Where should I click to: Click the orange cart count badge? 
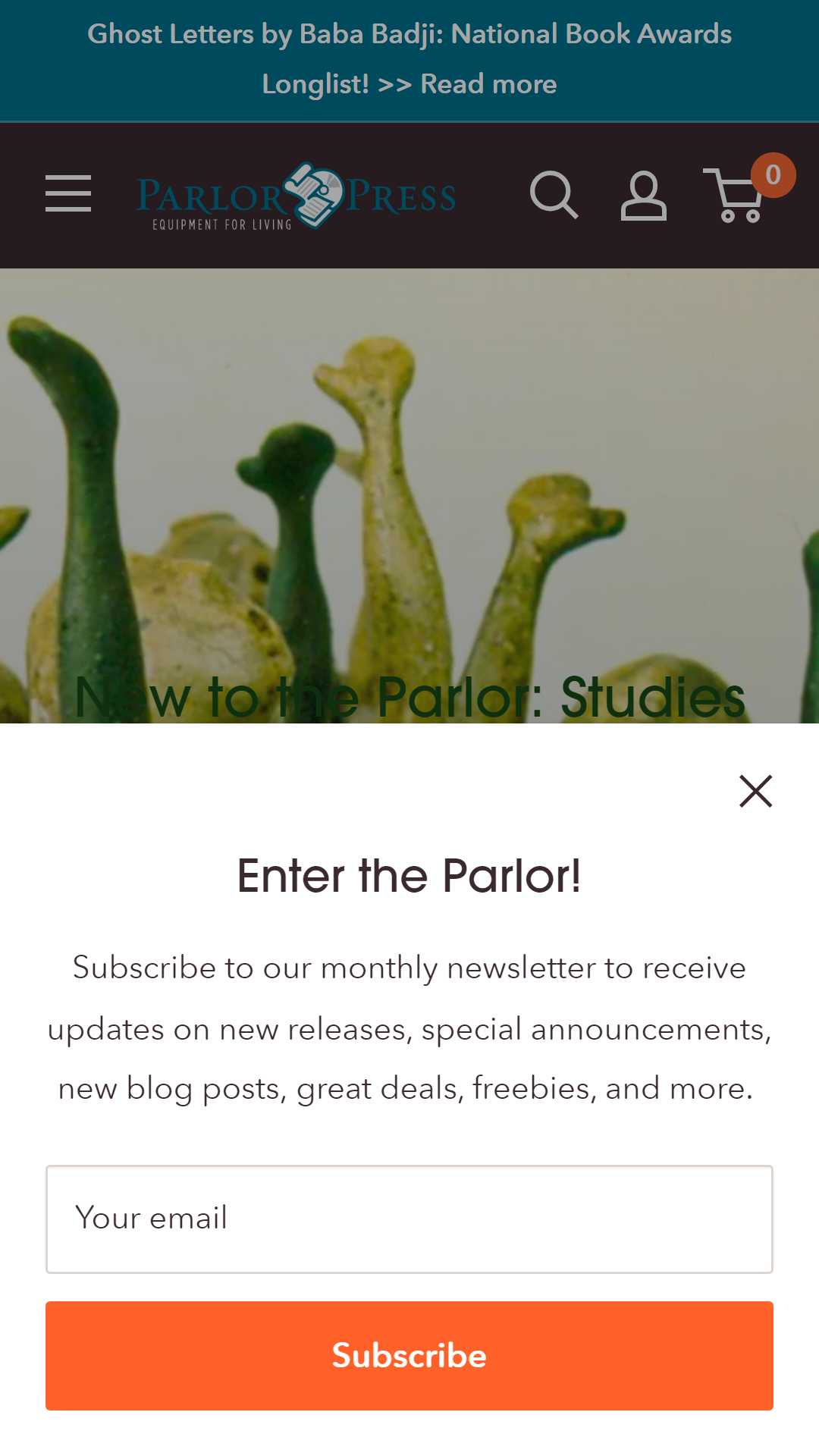tap(773, 175)
